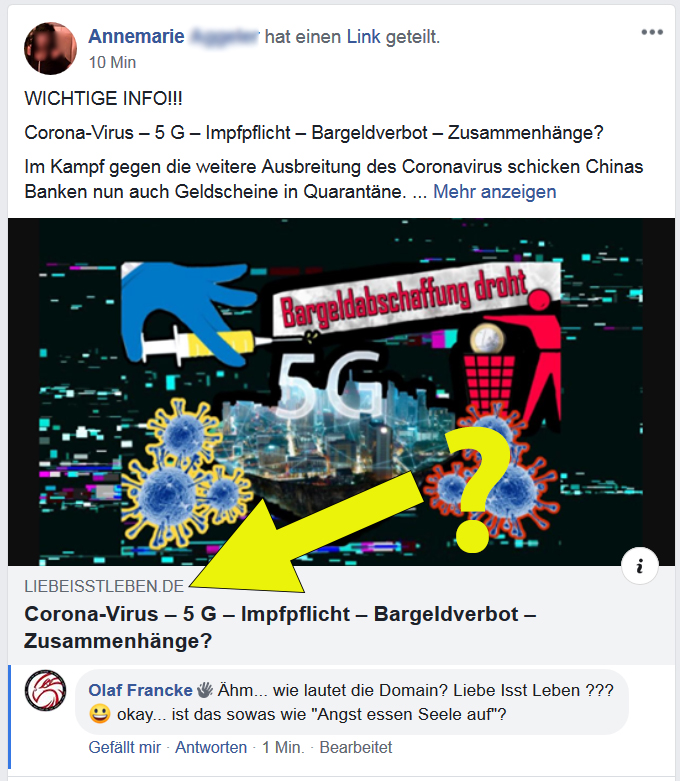This screenshot has height=781, width=680.
Task: Like the comment with Gefällt mir
Action: point(125,747)
